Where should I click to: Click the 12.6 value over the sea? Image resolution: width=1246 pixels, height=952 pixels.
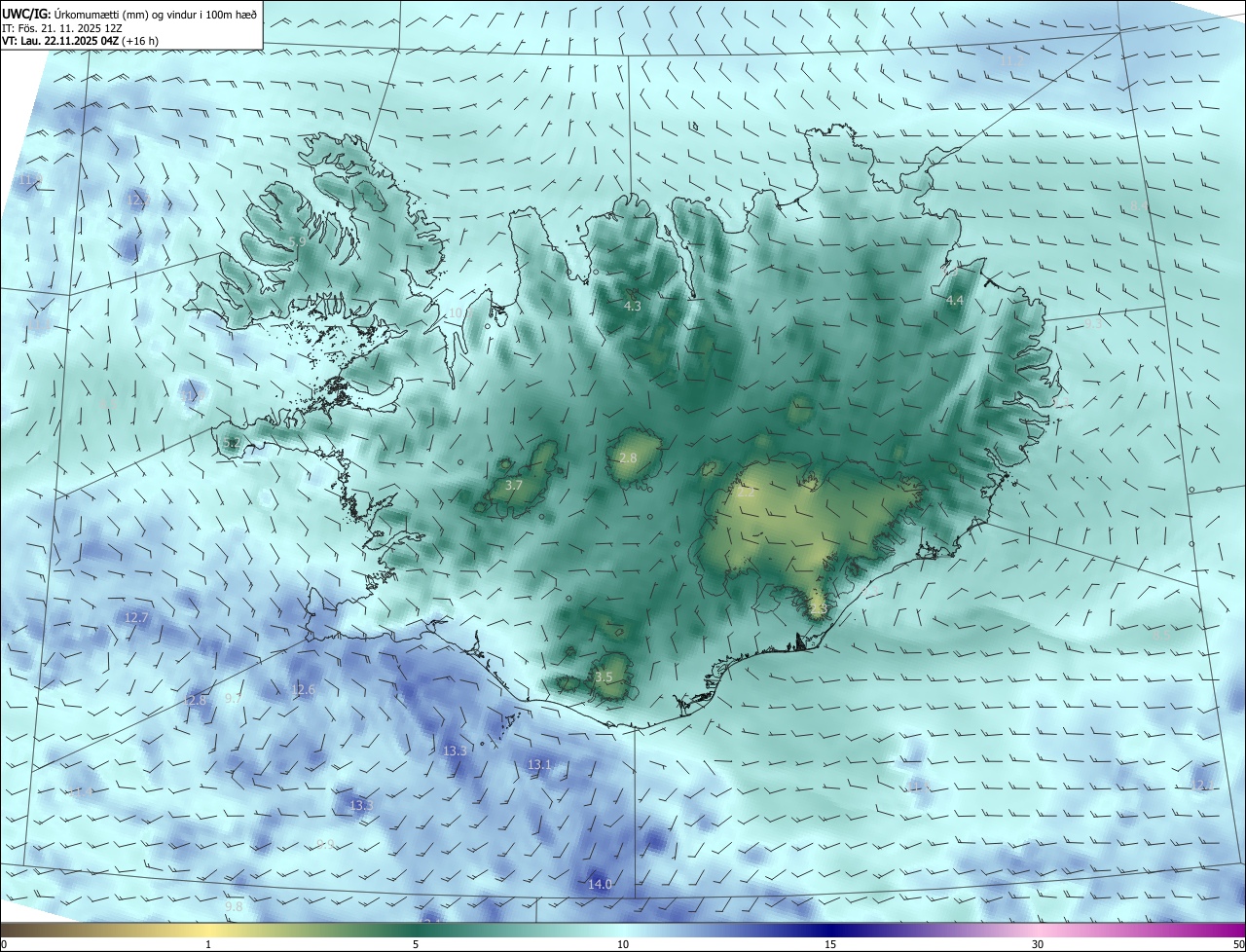click(304, 689)
